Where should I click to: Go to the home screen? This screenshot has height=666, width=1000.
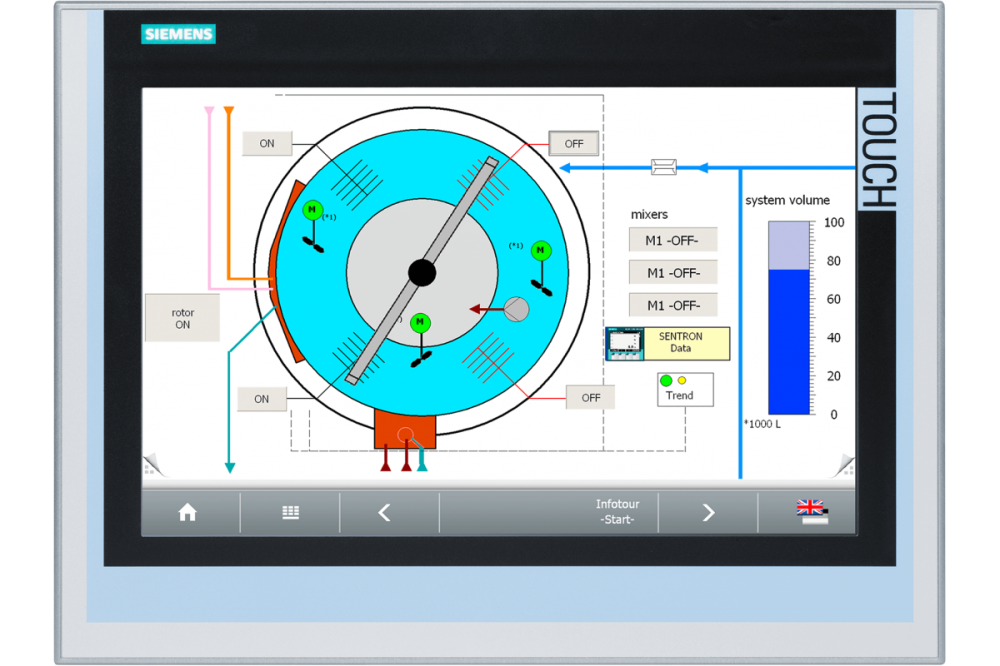pos(187,513)
